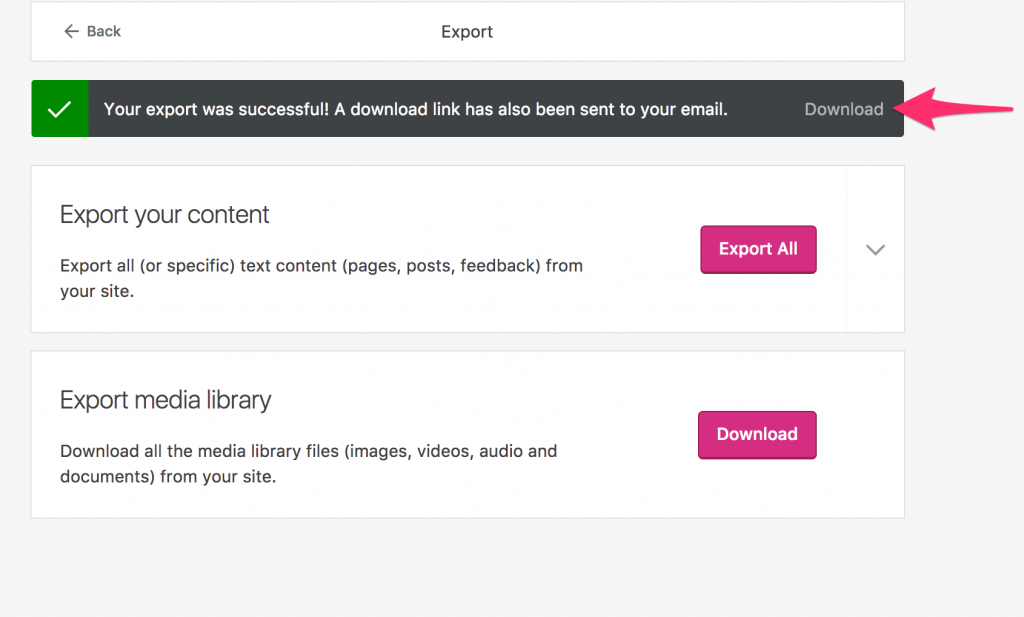Click the media library files description
The width and height of the screenshot is (1024, 617).
coord(308,464)
